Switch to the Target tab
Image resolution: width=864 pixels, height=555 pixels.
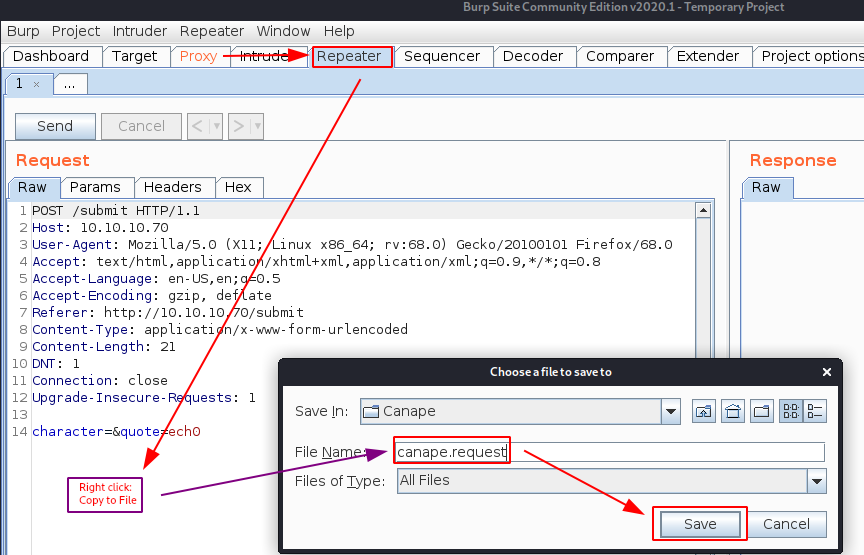pos(134,56)
